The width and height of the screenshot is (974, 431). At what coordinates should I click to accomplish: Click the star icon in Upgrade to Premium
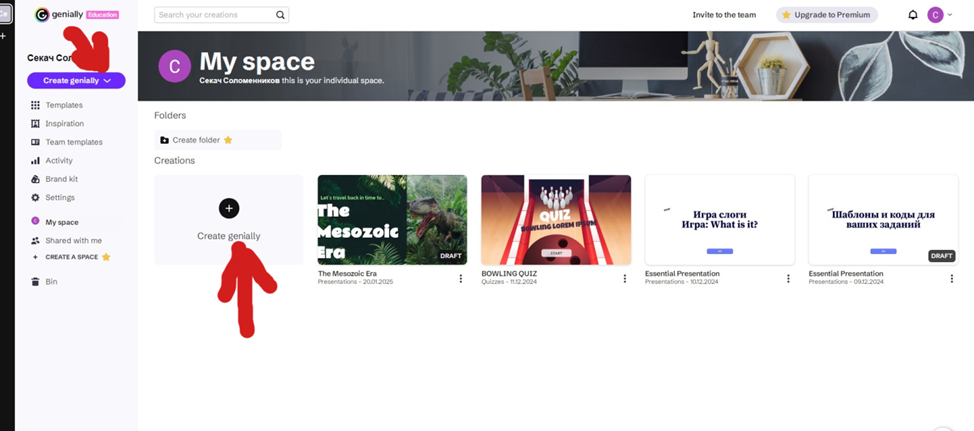click(786, 15)
